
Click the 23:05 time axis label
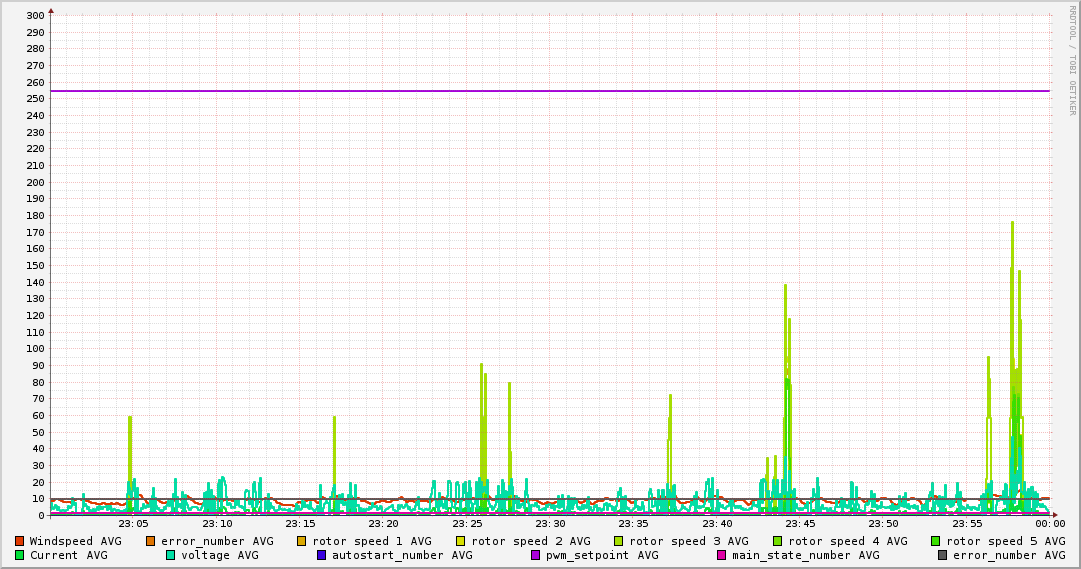click(133, 523)
